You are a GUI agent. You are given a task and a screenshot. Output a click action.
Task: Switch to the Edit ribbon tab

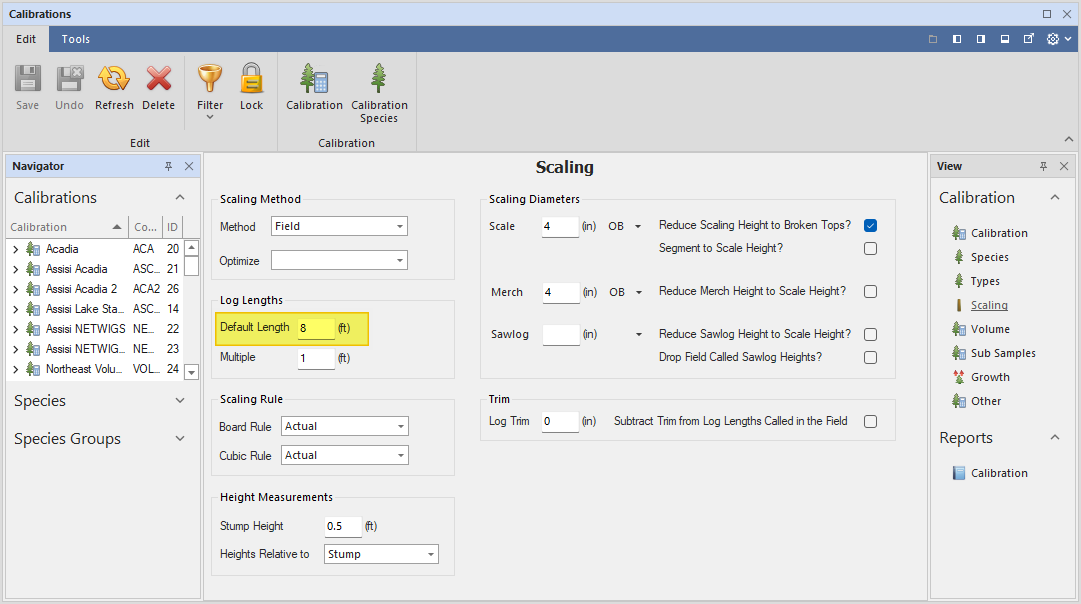(26, 39)
